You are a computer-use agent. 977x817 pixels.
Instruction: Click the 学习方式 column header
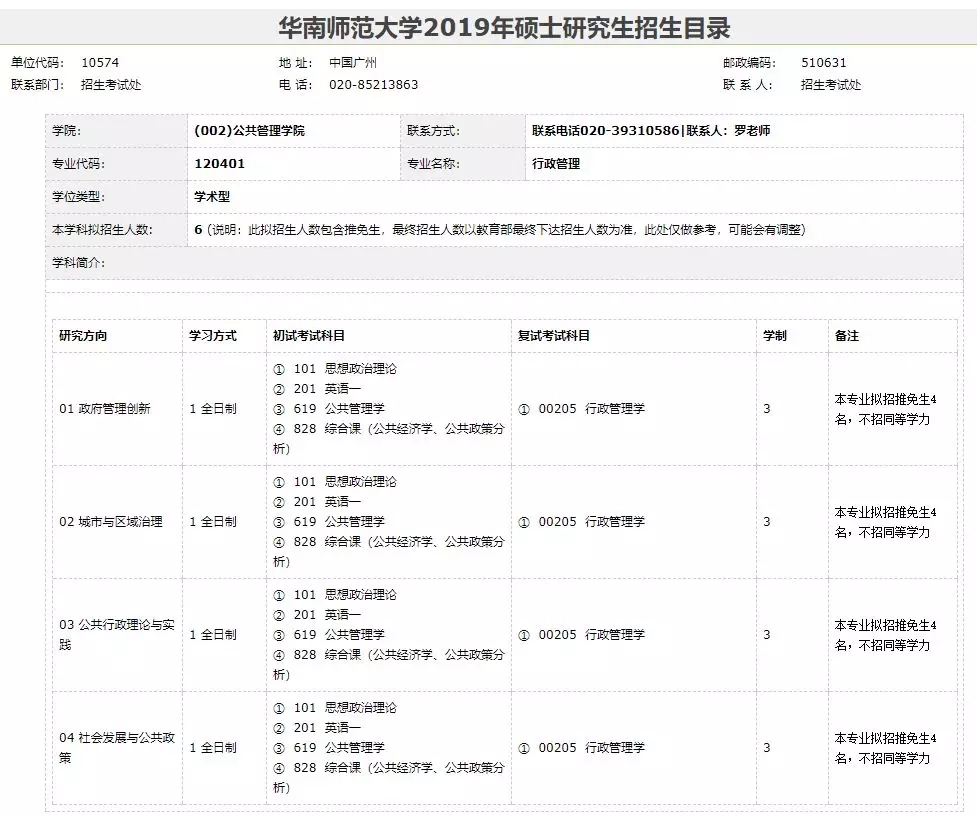click(x=213, y=336)
